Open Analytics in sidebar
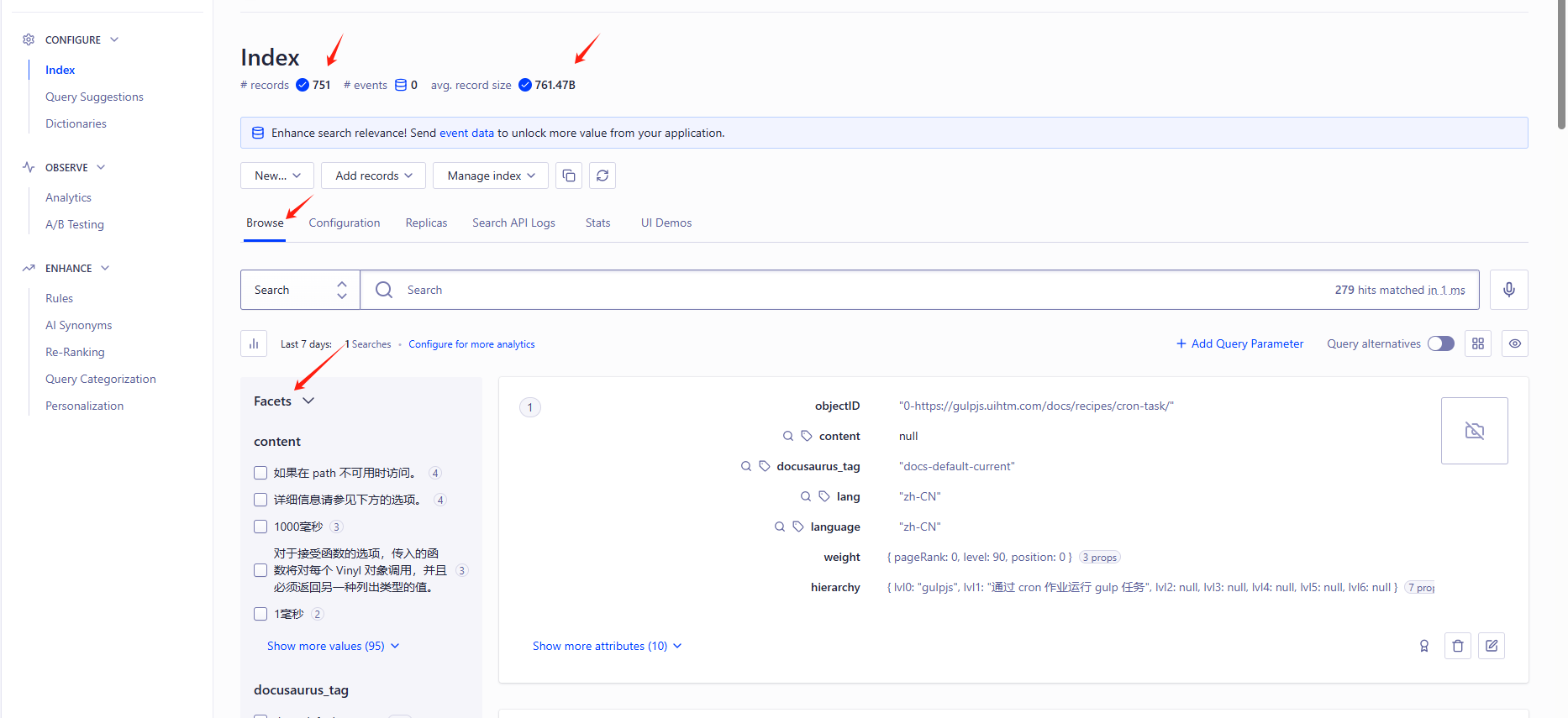 tap(68, 197)
